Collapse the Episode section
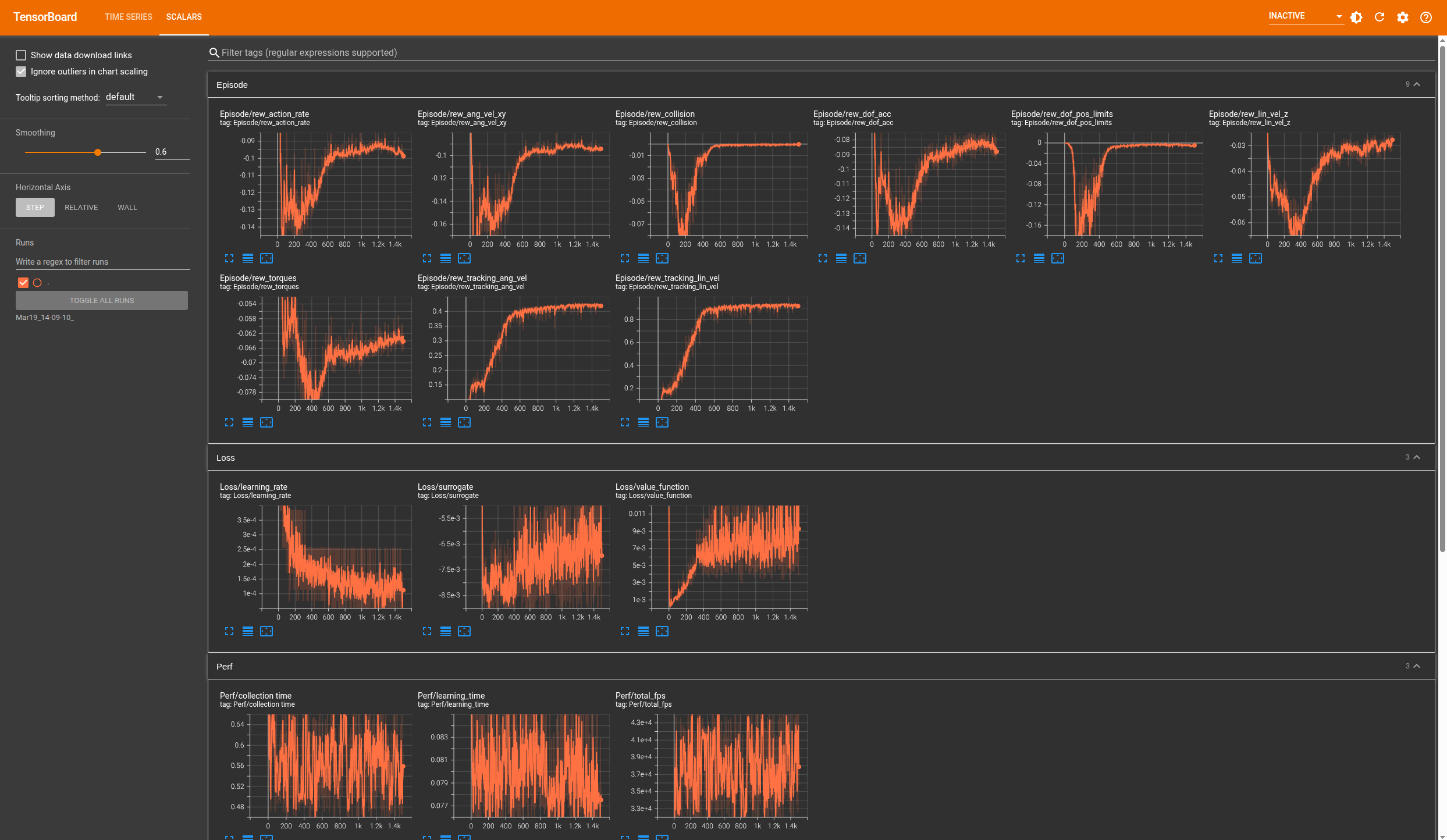This screenshot has width=1447, height=840. click(x=1416, y=85)
